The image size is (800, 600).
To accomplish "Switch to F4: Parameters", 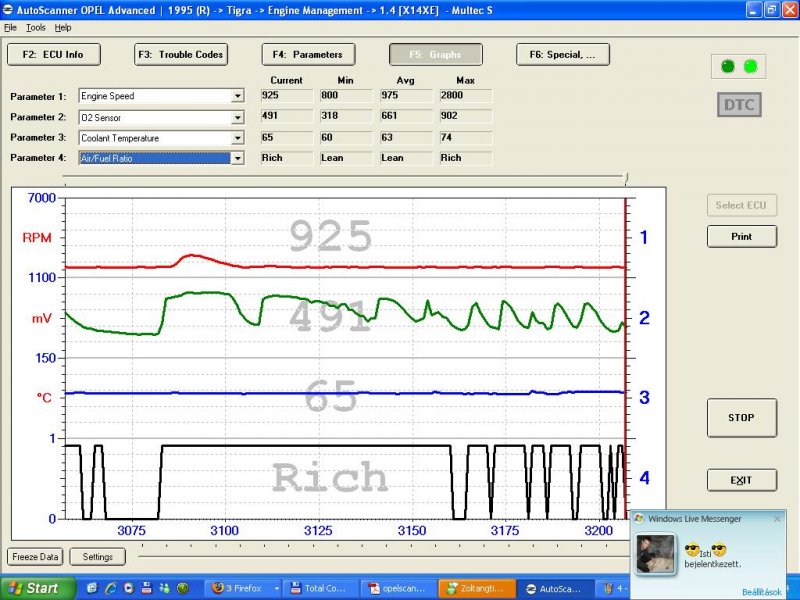I will 308,55.
